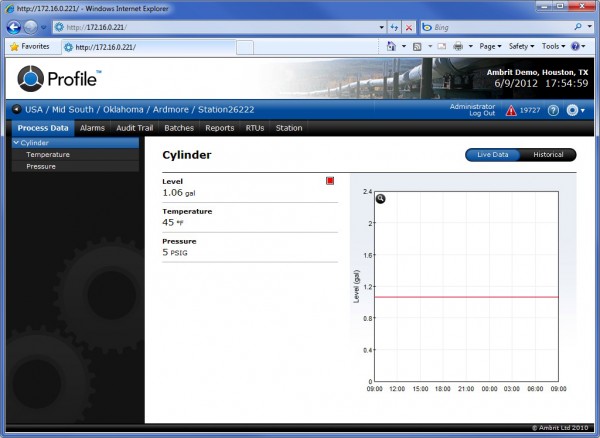This screenshot has width=600, height=438.
Task: Open the Safety menu
Action: tap(521, 47)
